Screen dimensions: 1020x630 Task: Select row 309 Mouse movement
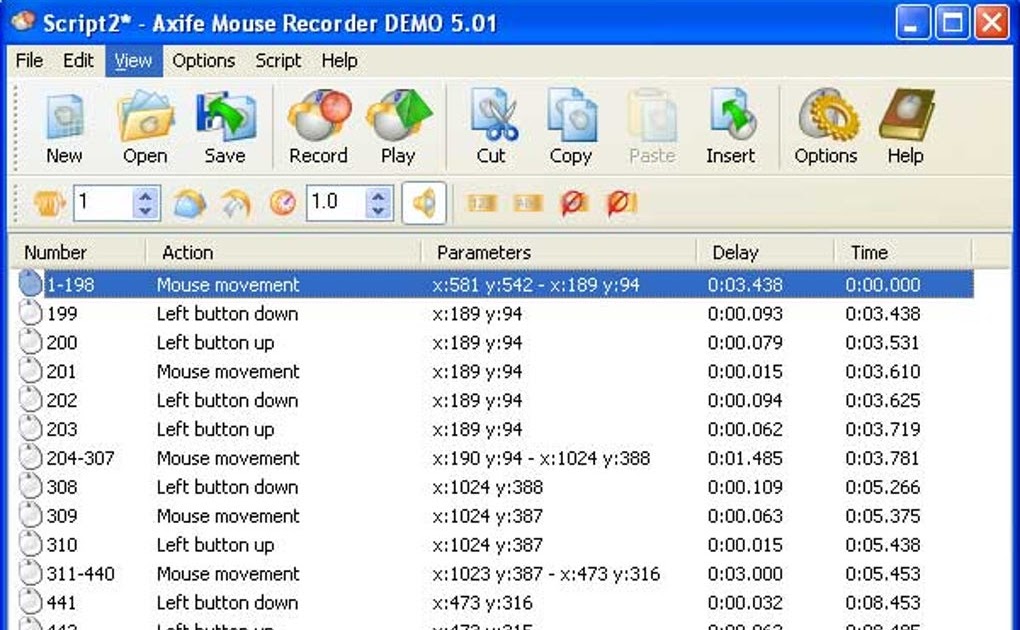coord(494,515)
